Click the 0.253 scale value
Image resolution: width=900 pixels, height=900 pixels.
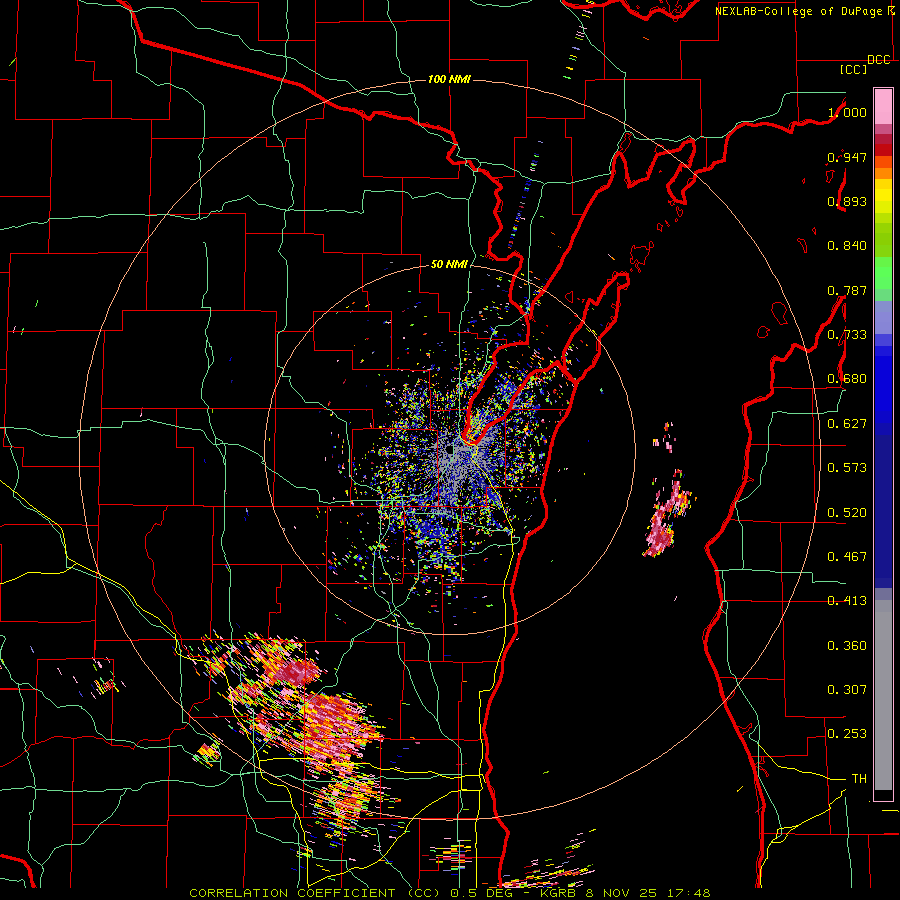[847, 734]
